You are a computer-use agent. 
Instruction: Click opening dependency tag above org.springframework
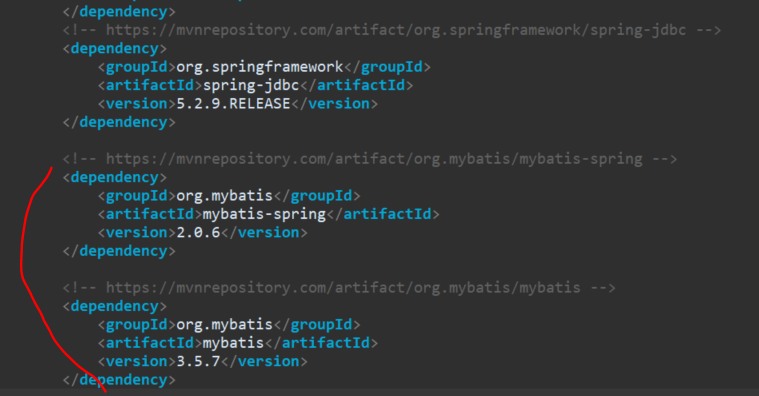tap(115, 48)
